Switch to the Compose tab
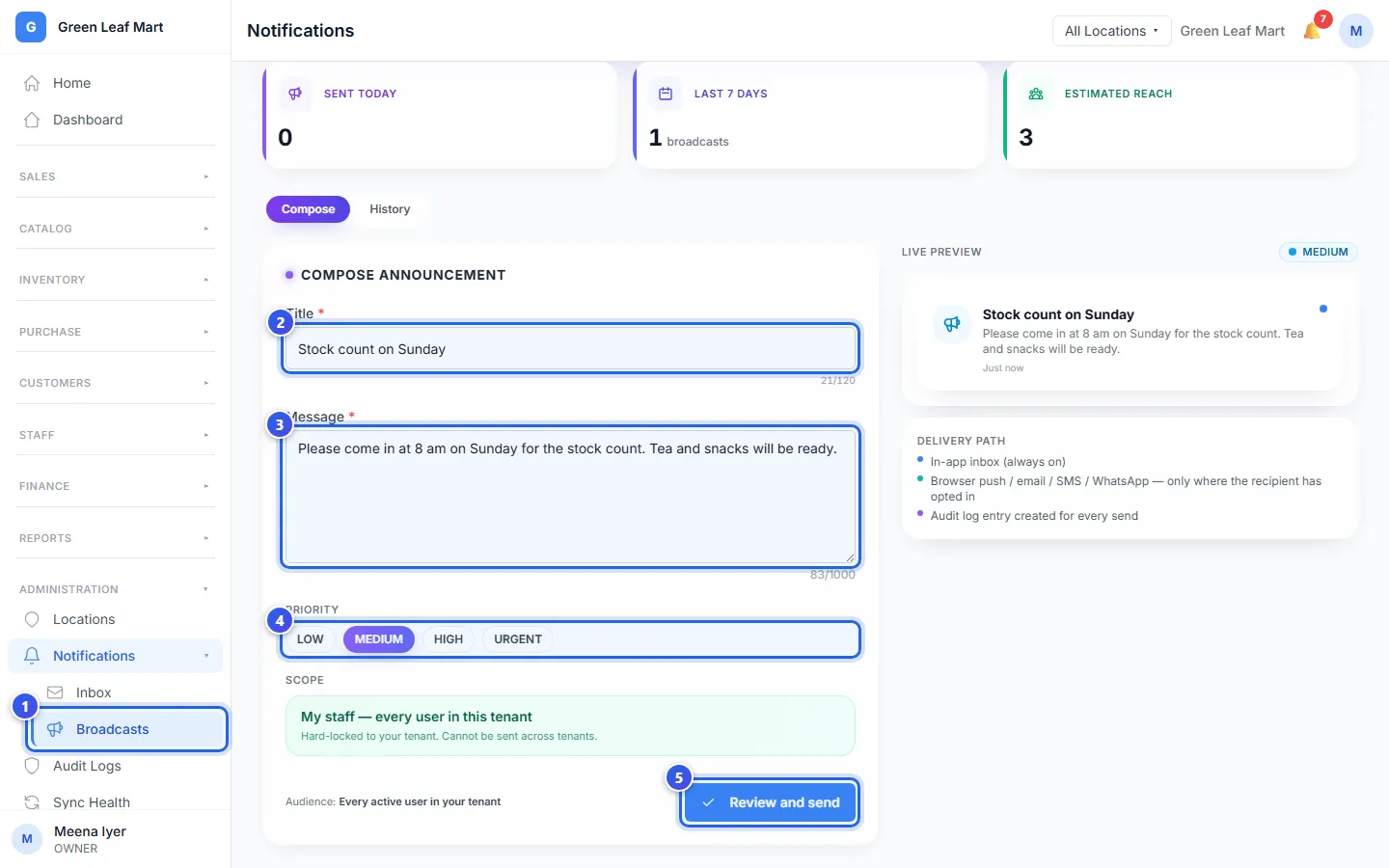Image resolution: width=1389 pixels, height=868 pixels. coord(309,209)
